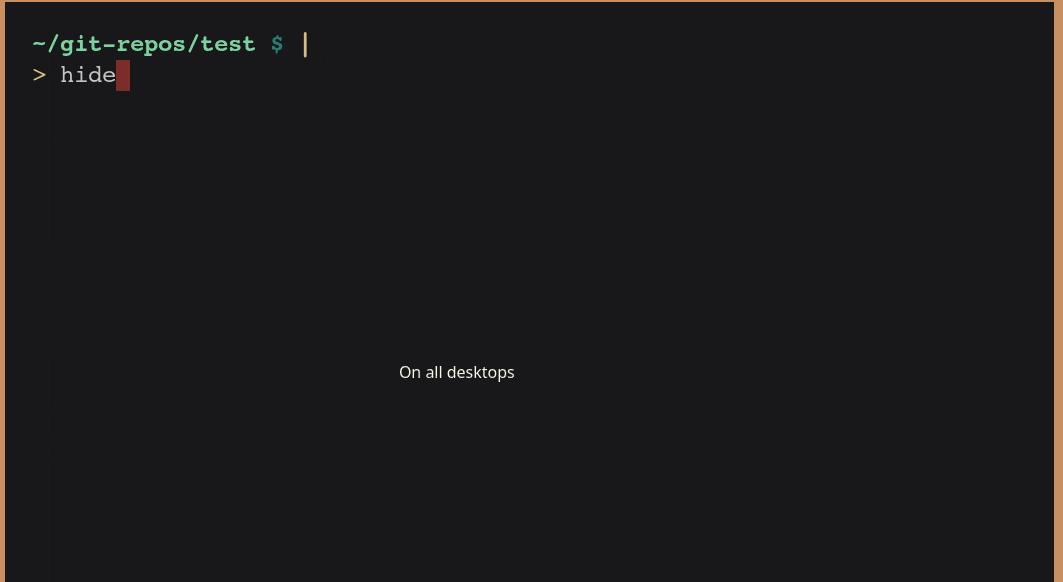Image resolution: width=1063 pixels, height=582 pixels.
Task: Click the yellow > arrow on the second line
Action: pyautogui.click(x=39, y=75)
